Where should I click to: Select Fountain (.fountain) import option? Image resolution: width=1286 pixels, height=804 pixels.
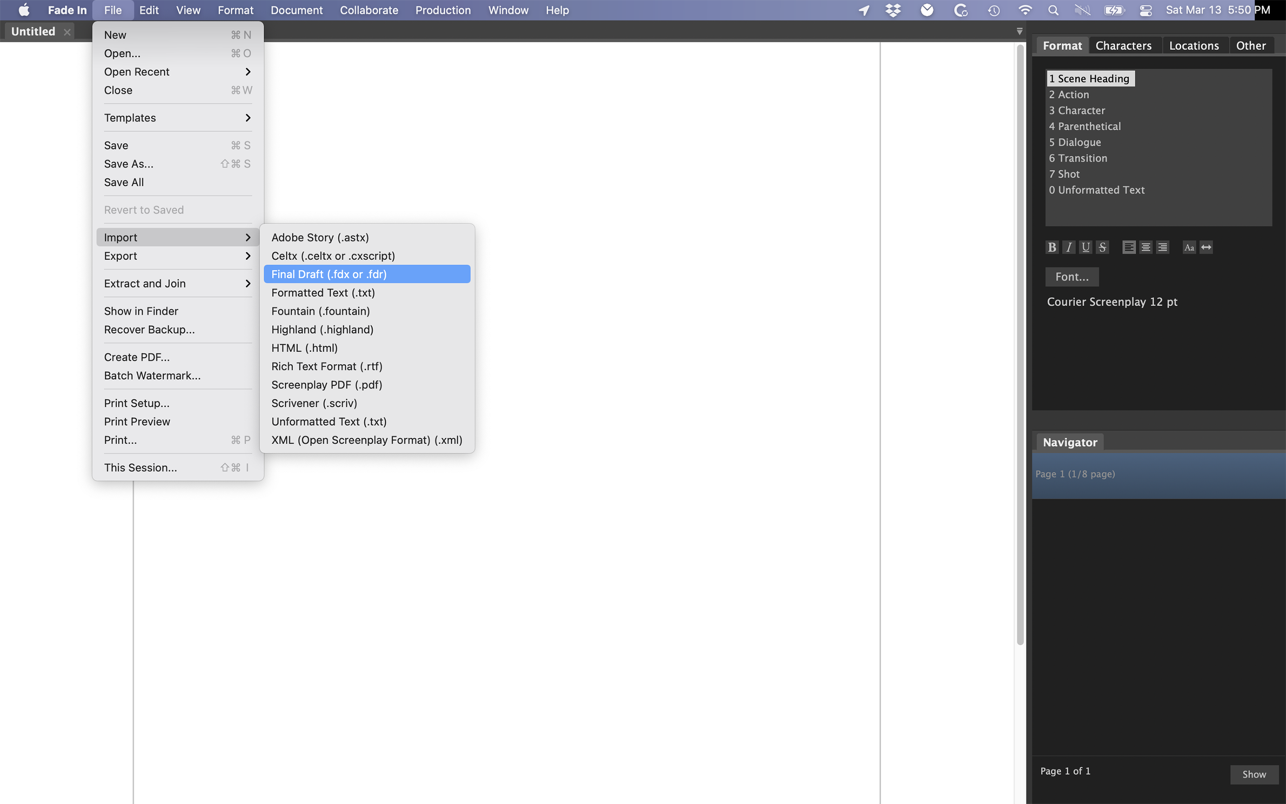pyautogui.click(x=321, y=311)
